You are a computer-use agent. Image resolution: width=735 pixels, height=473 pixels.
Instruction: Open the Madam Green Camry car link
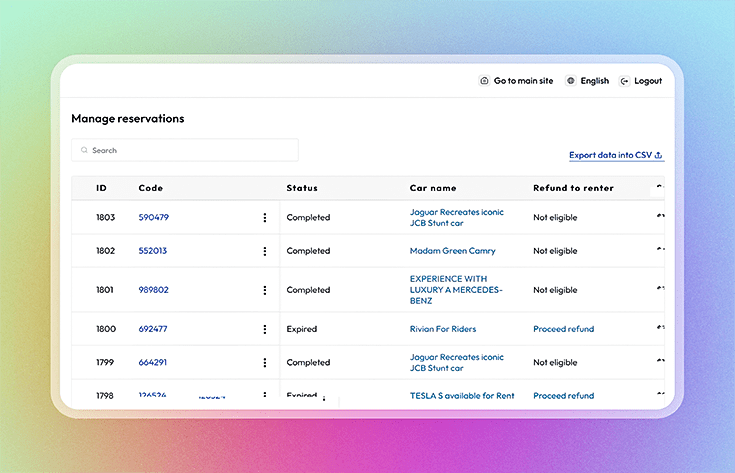click(452, 251)
